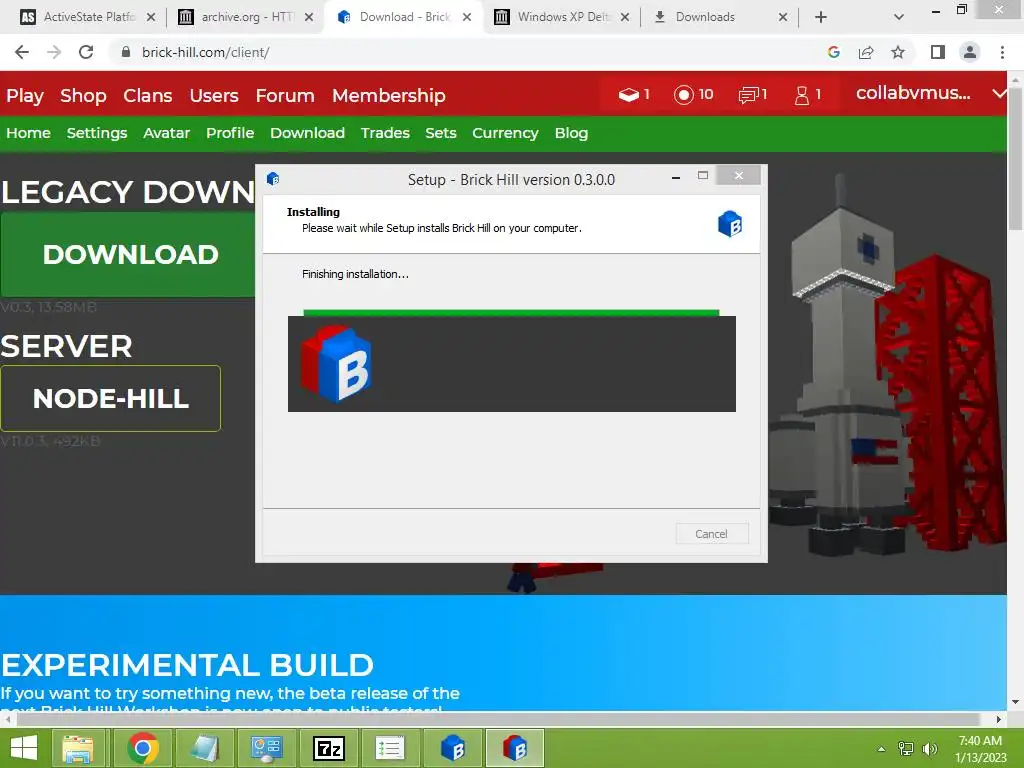Open Play in the red navbar
This screenshot has height=768, width=1024.
25,95
